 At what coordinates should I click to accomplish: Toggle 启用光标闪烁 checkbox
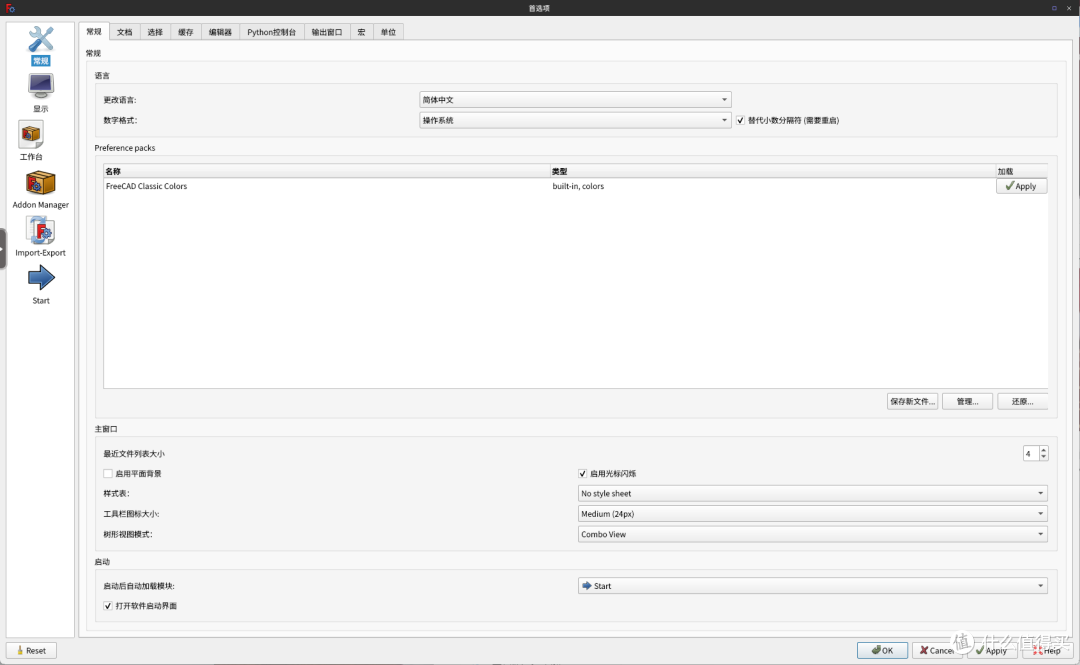point(583,473)
